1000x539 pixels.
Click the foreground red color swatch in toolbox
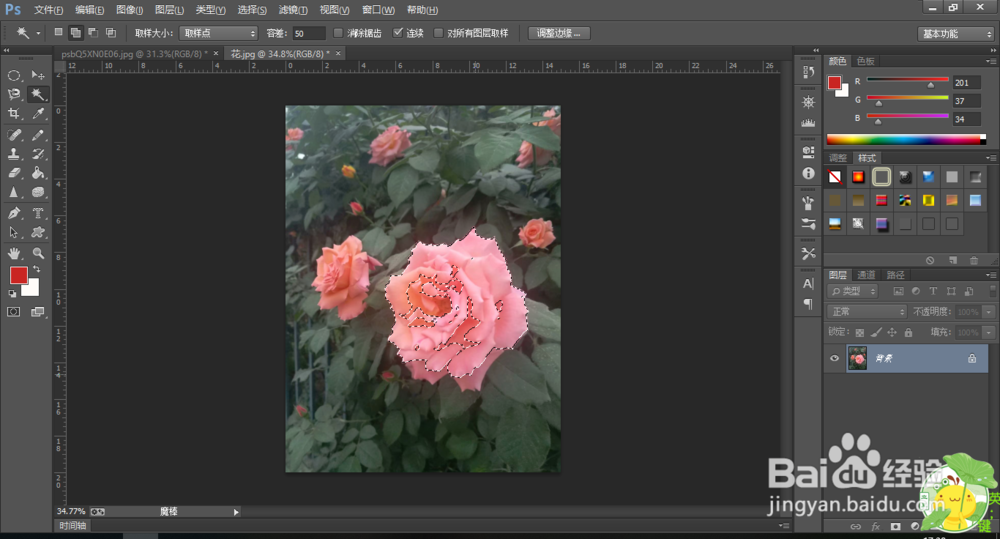coord(18,275)
